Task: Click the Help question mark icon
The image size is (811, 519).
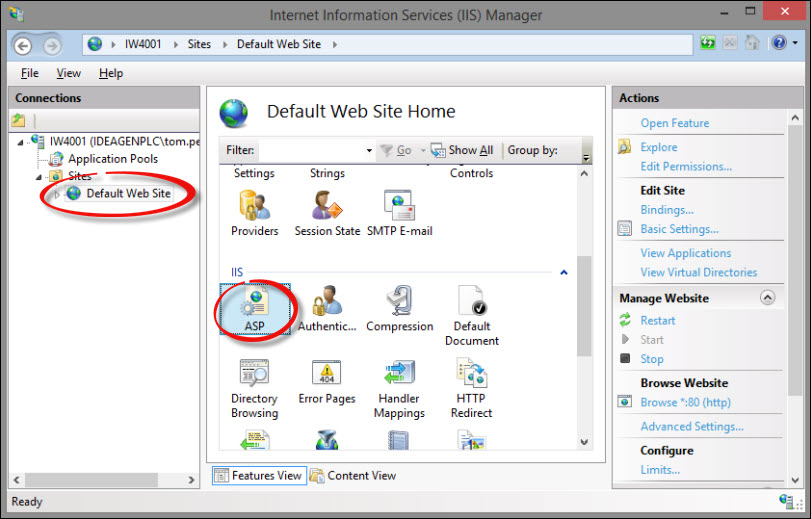Action: 778,42
